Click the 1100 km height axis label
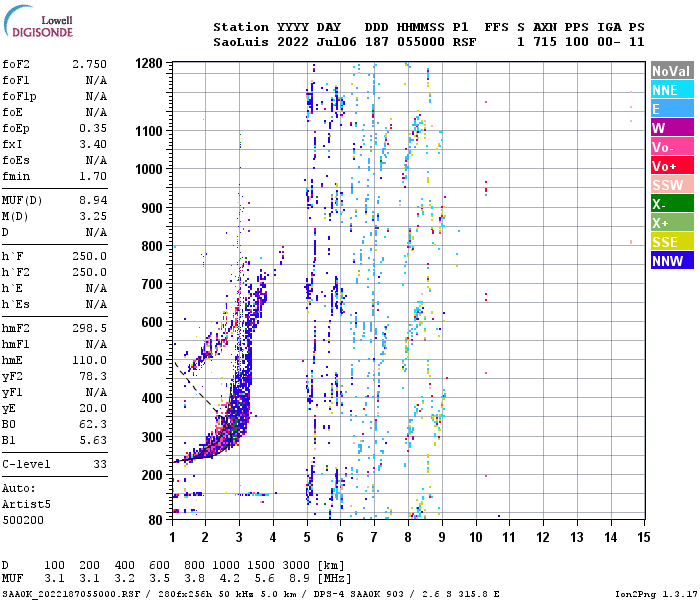The height and width of the screenshot is (600, 700). coord(149,131)
